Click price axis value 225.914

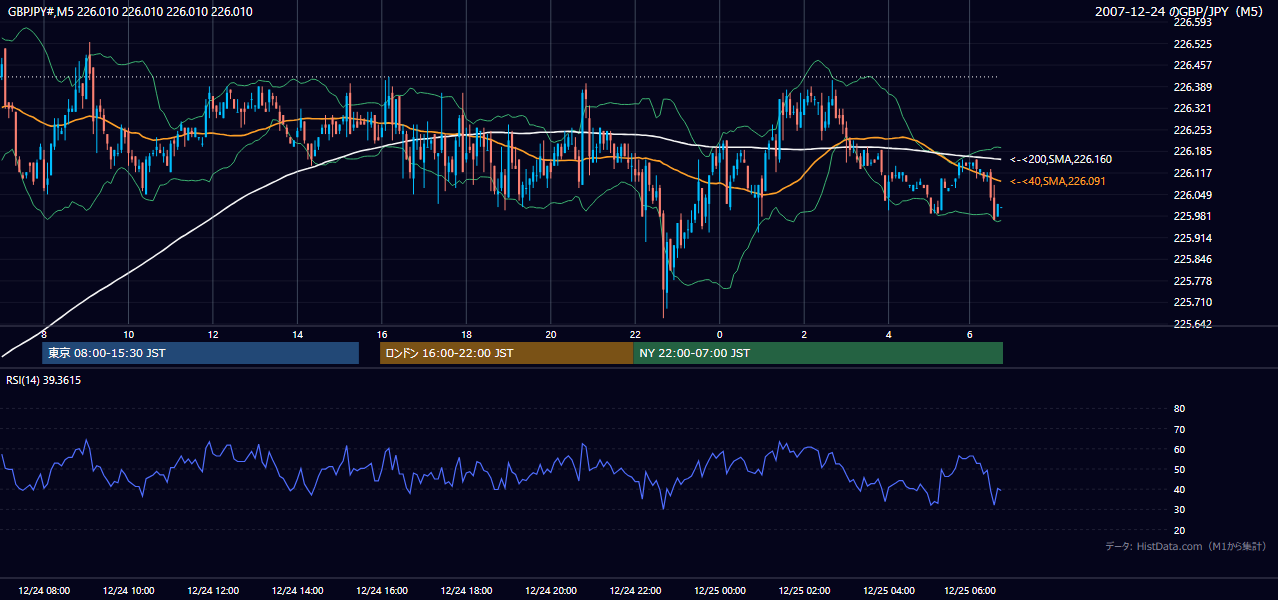(x=1192, y=238)
